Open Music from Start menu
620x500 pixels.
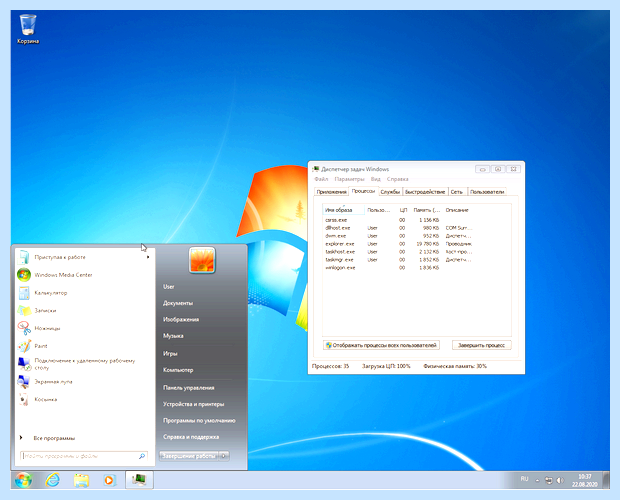click(x=173, y=336)
